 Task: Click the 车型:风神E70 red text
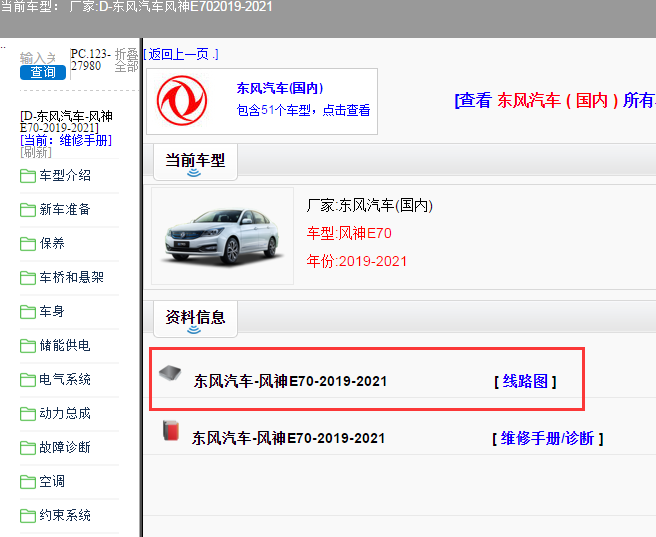click(349, 233)
